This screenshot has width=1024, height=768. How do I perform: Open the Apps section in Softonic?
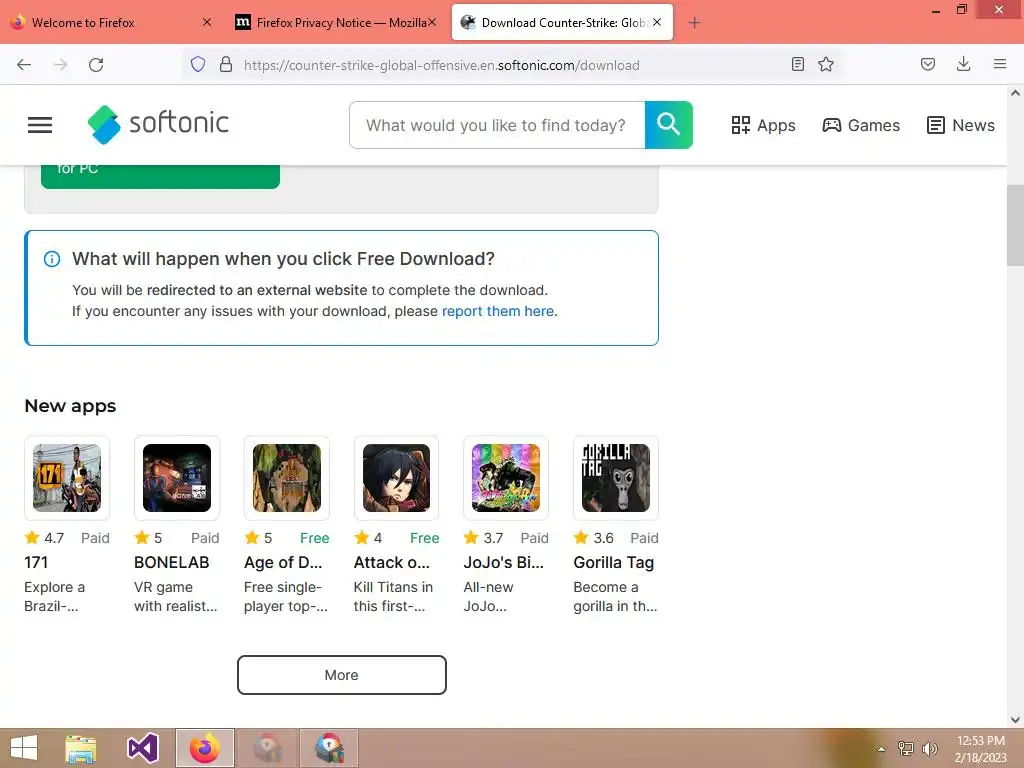(x=763, y=125)
